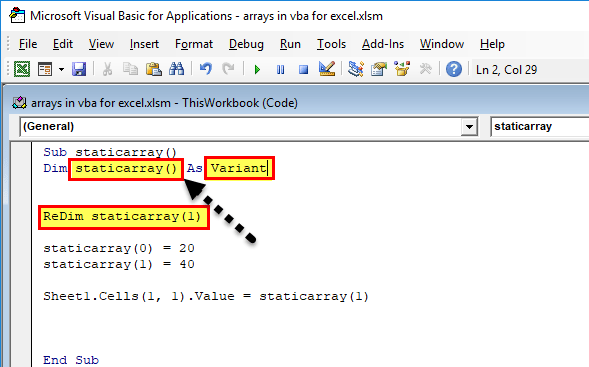Image resolution: width=589 pixels, height=367 pixels.
Task: Open the Edit menu
Action: tap(63, 44)
